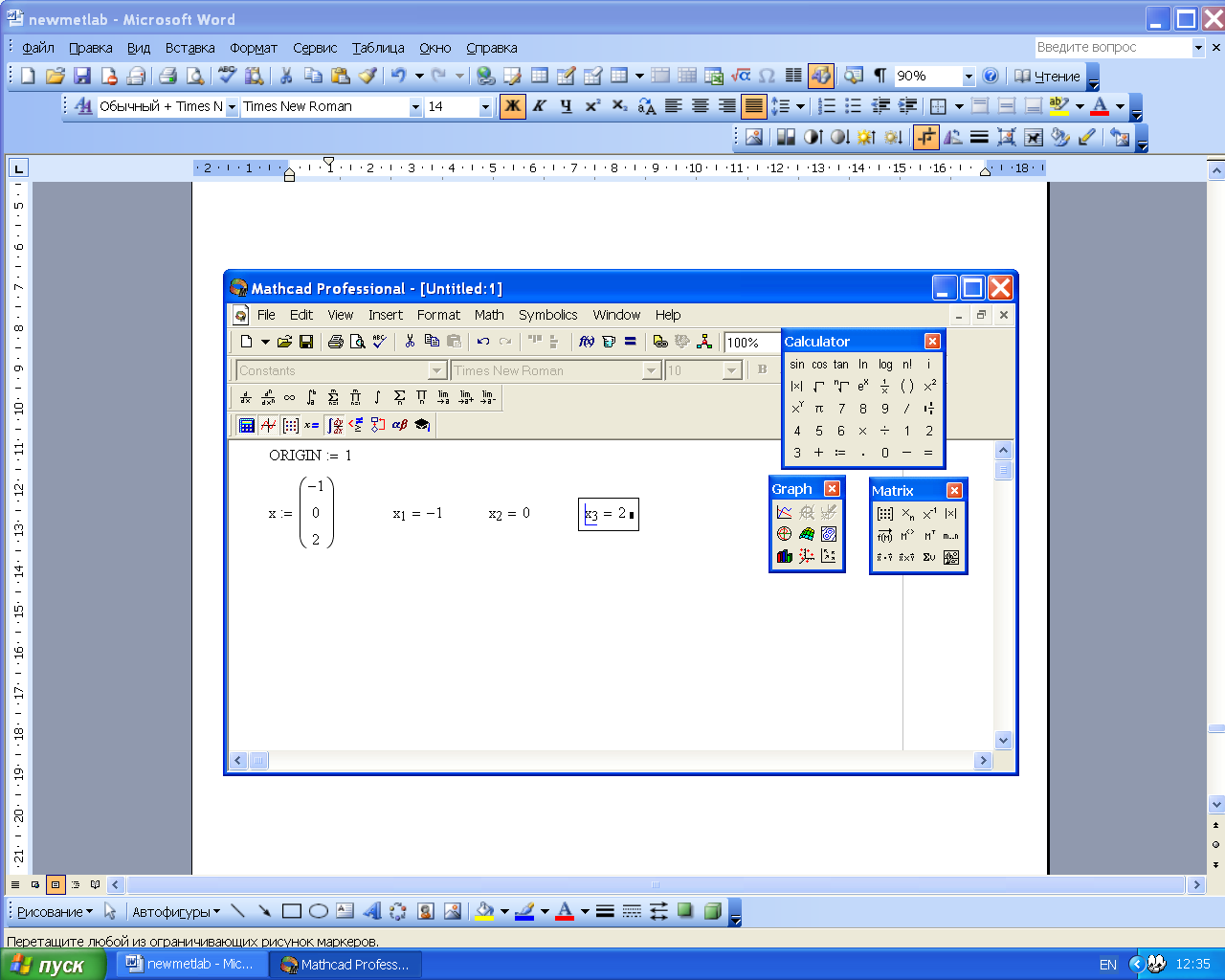The height and width of the screenshot is (980, 1225).
Task: Open the Файл menu
Action: pyautogui.click(x=38, y=48)
